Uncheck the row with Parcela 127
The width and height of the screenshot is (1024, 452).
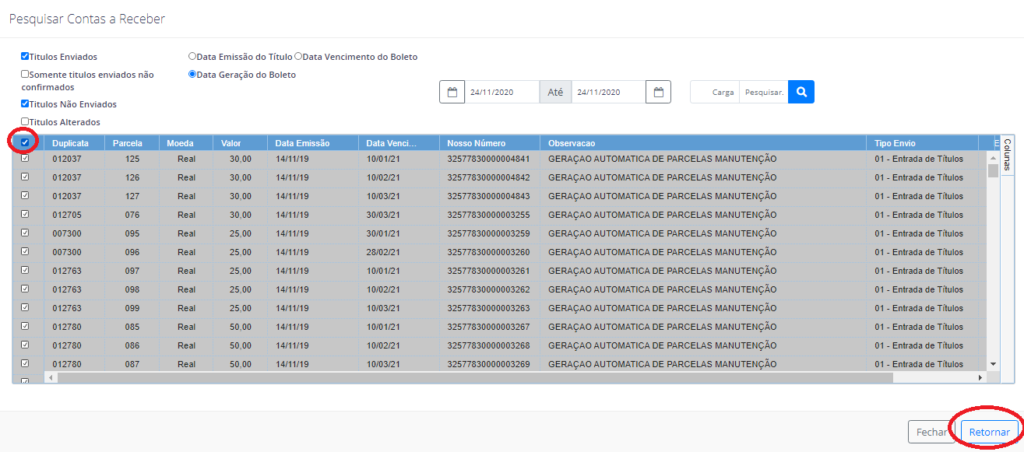(25, 195)
